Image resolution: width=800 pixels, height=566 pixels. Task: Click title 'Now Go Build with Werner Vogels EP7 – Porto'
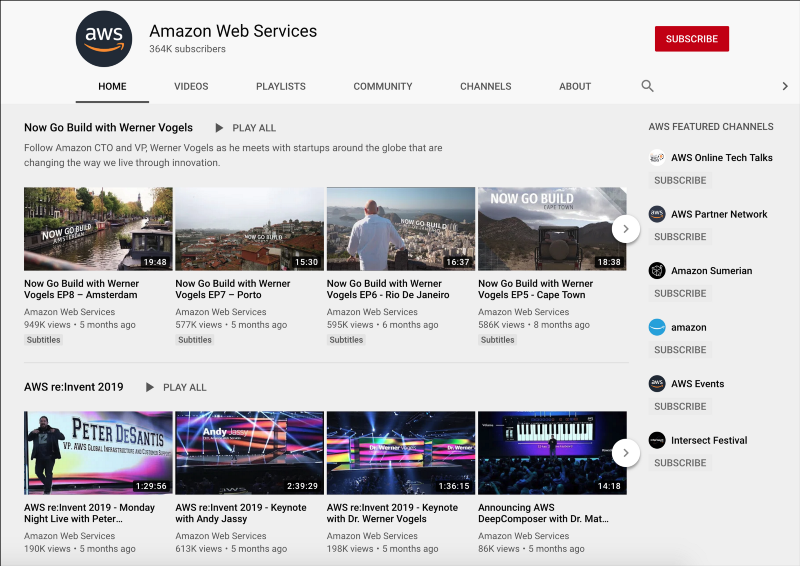233,289
